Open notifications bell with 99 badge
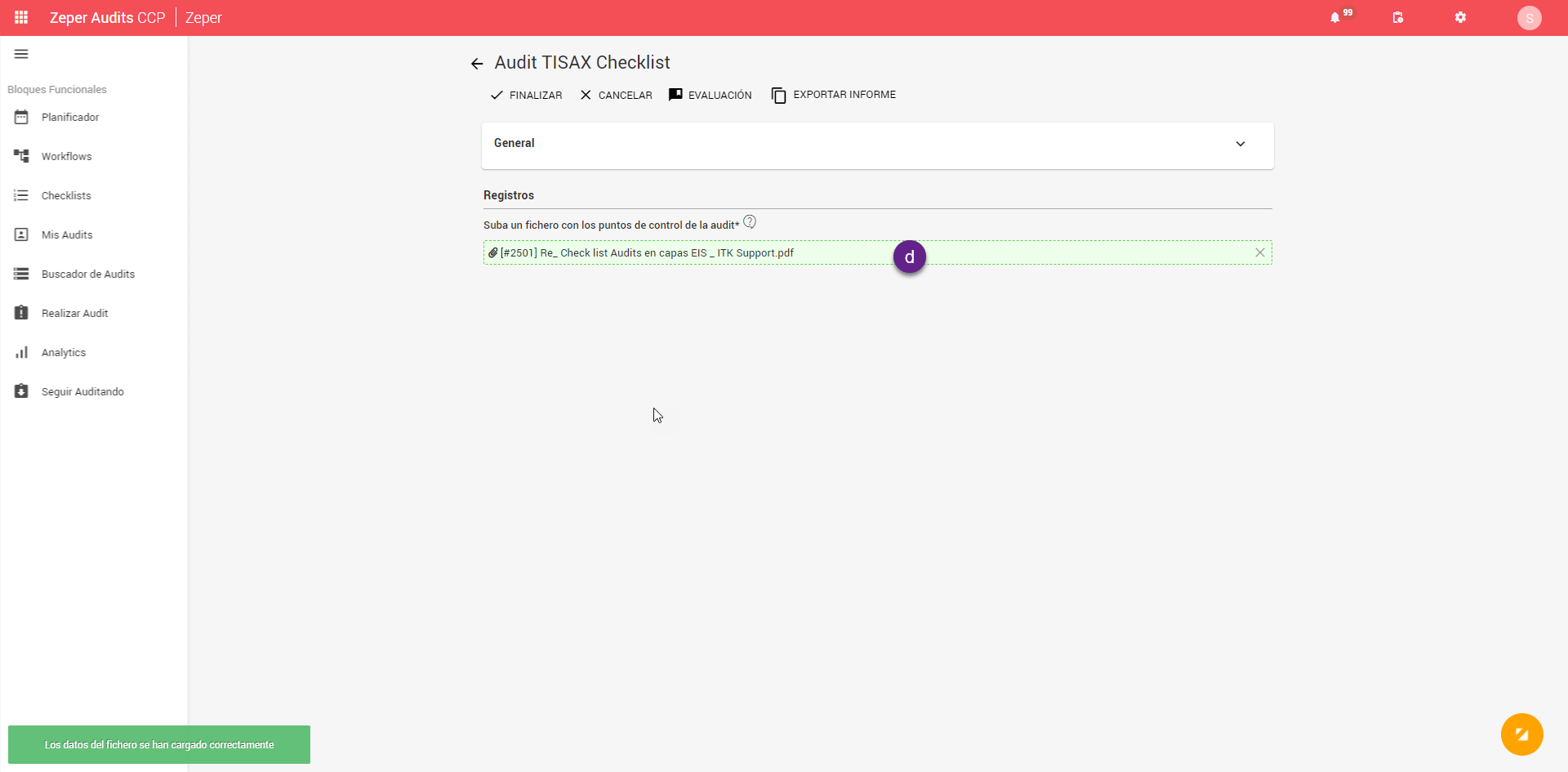The width and height of the screenshot is (1568, 772). (x=1335, y=17)
